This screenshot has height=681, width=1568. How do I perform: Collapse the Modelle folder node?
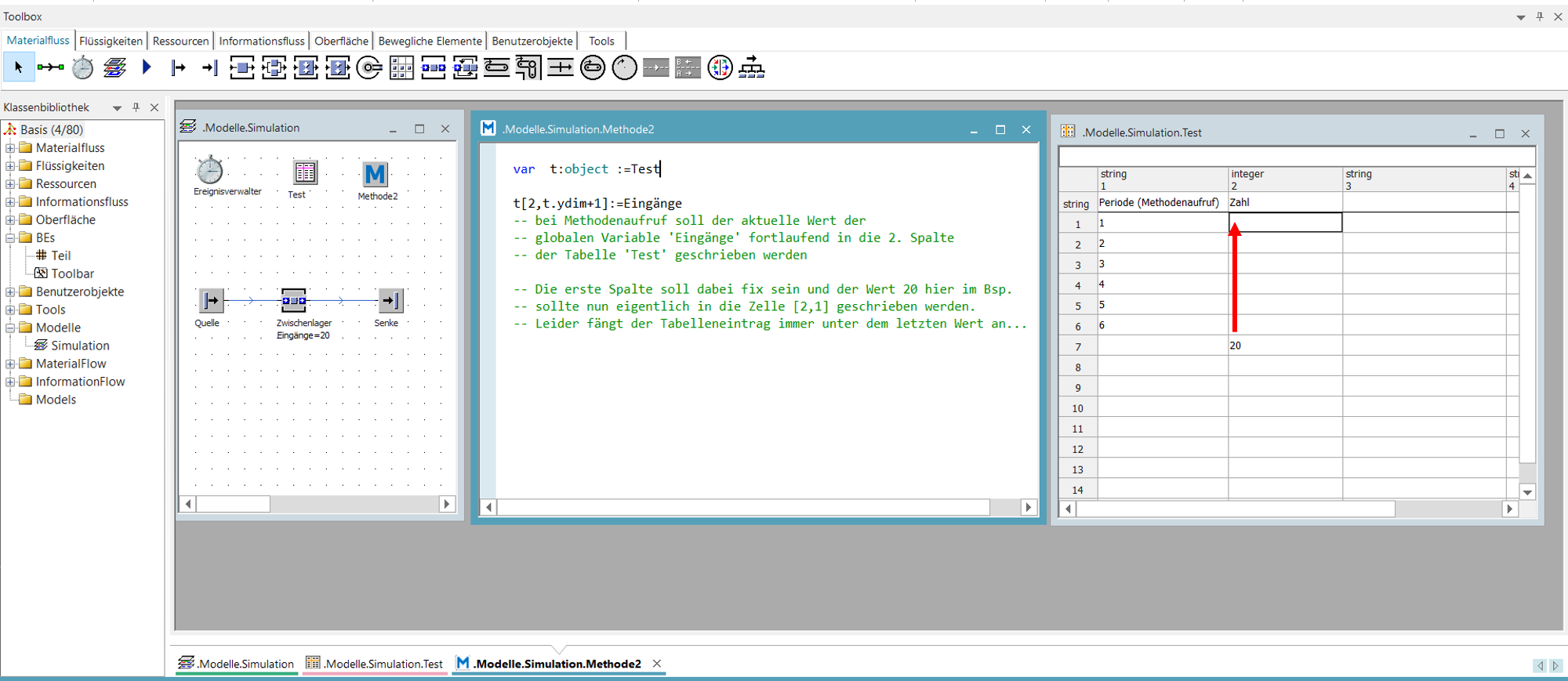(x=10, y=328)
